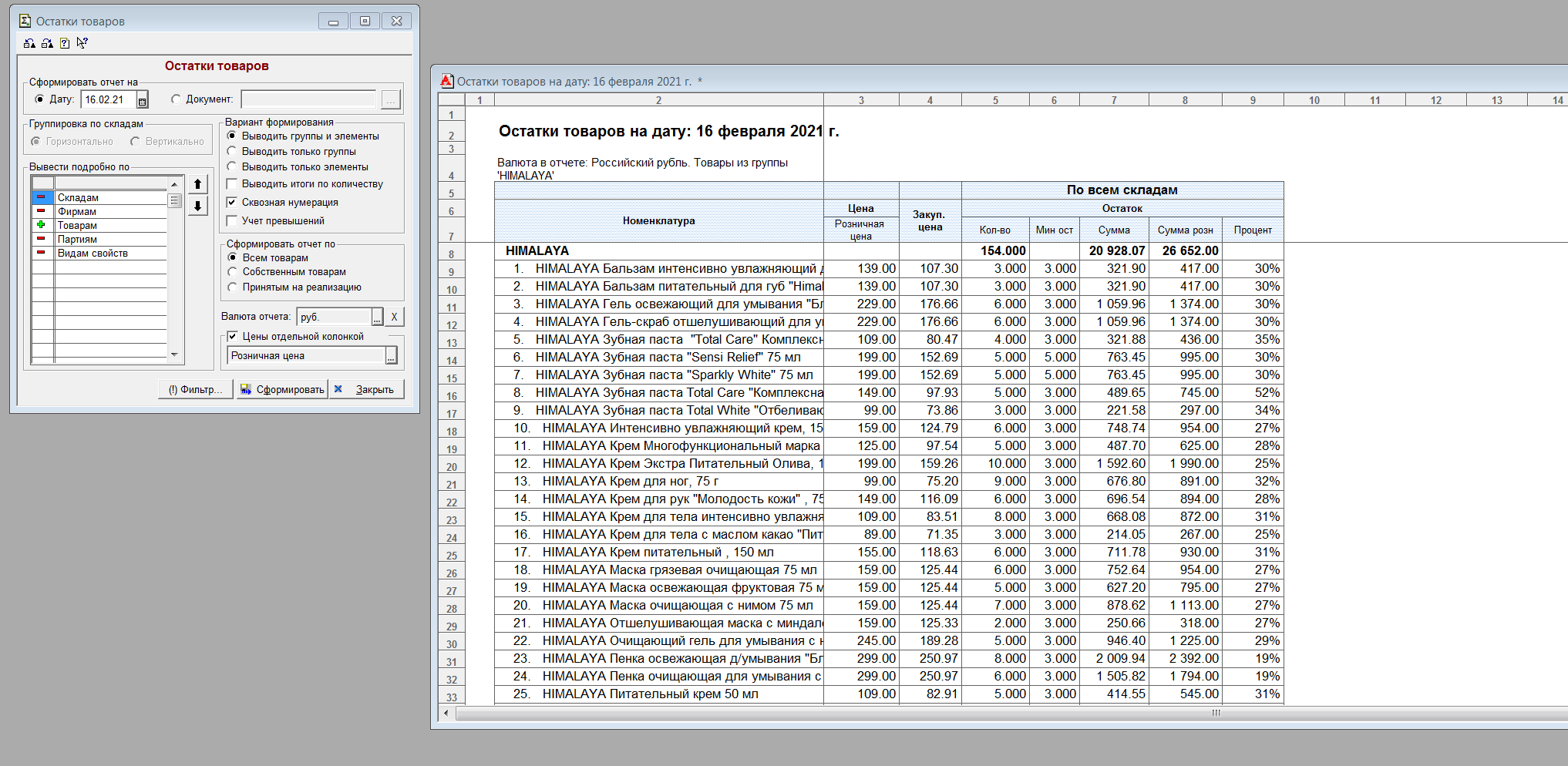
Task: Open the (!) Фильтр... dialog button
Action: [x=195, y=389]
